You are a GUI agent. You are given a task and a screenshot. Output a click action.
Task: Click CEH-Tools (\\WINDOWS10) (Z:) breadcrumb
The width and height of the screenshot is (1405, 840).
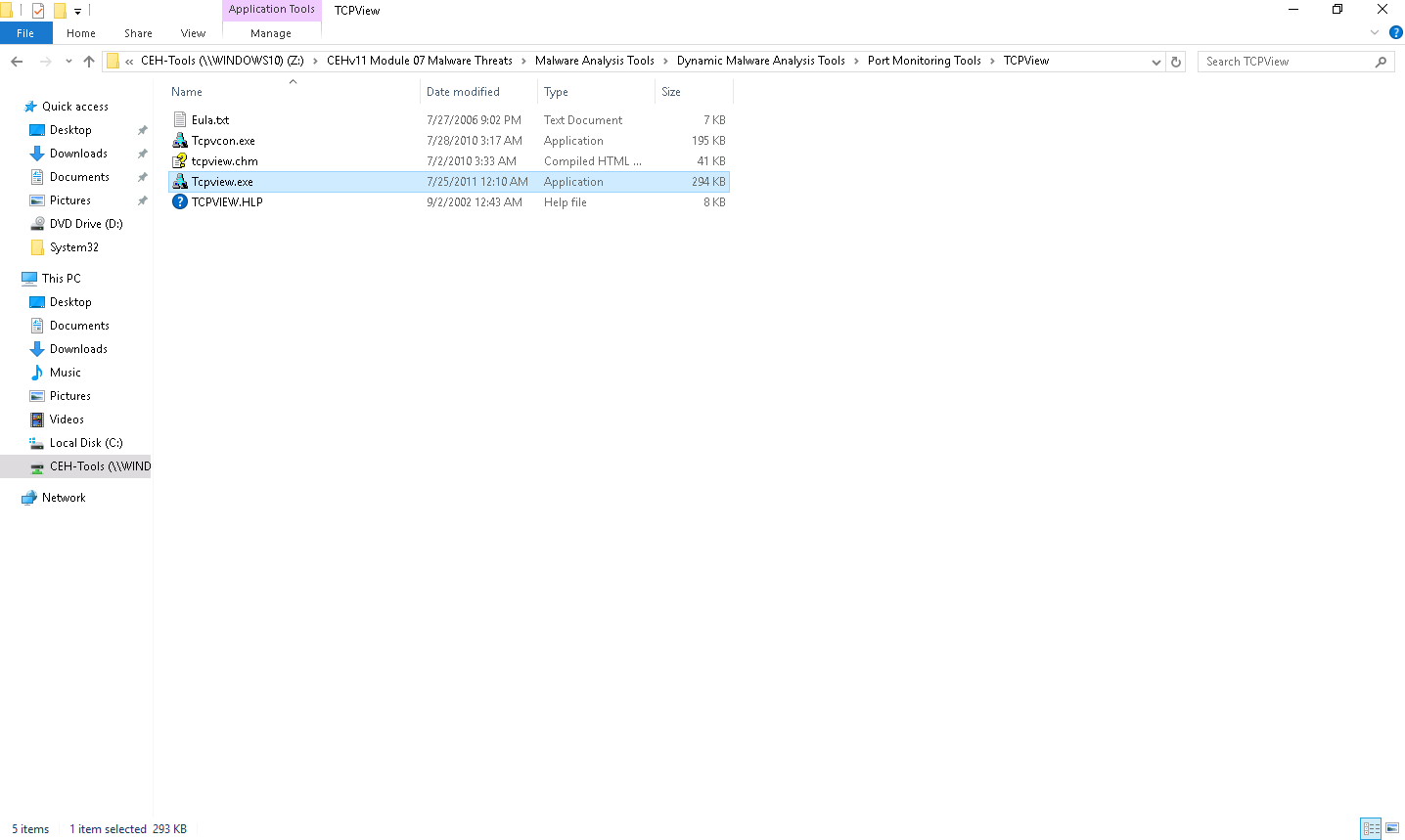coord(222,61)
